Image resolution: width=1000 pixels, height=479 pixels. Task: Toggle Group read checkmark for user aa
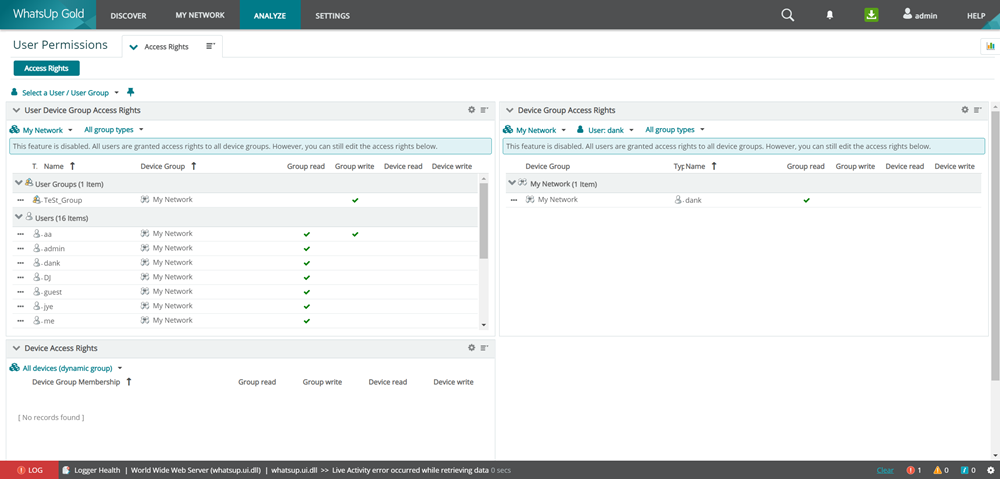coord(307,234)
